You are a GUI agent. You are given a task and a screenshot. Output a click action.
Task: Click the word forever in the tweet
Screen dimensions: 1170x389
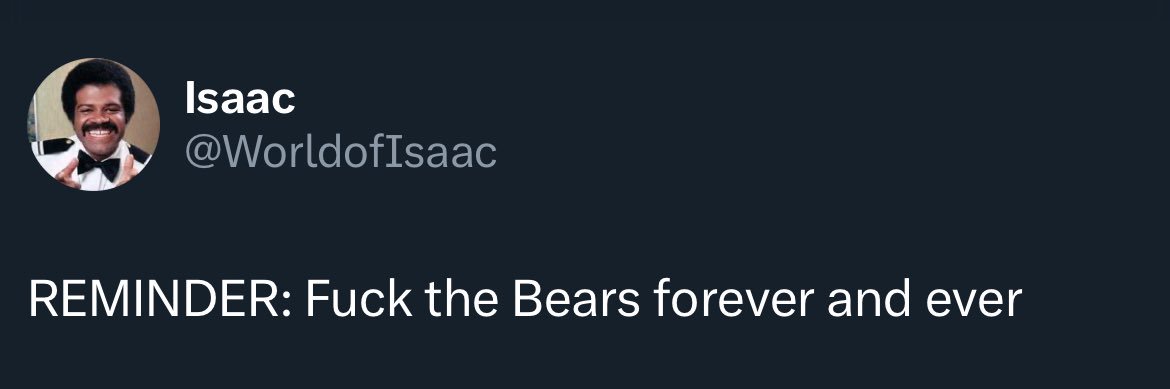coord(733,299)
